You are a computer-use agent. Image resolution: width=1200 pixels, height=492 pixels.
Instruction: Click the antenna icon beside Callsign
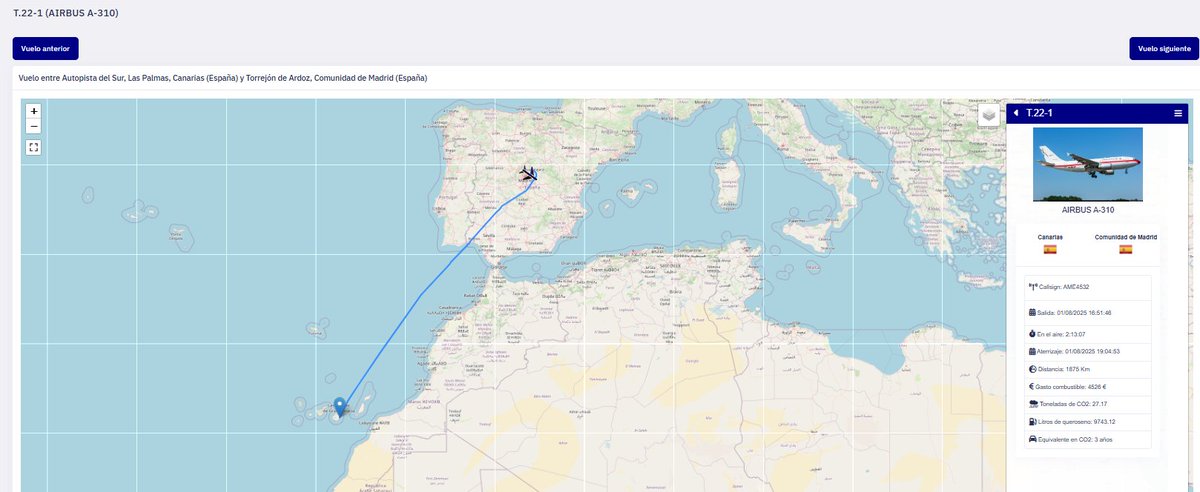1033,287
